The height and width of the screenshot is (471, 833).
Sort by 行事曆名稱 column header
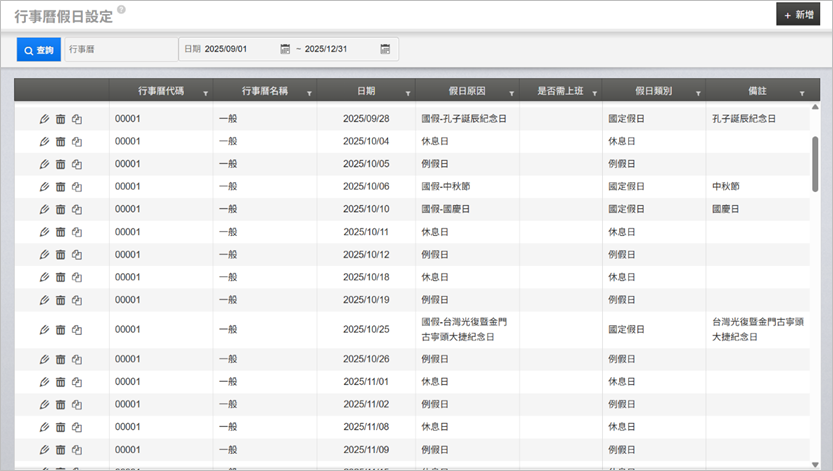pos(264,91)
